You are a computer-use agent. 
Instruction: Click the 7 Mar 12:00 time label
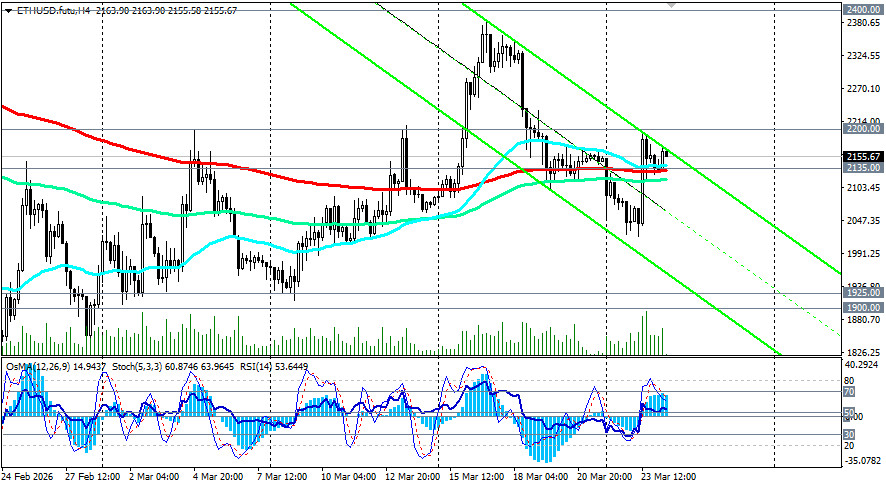click(282, 477)
